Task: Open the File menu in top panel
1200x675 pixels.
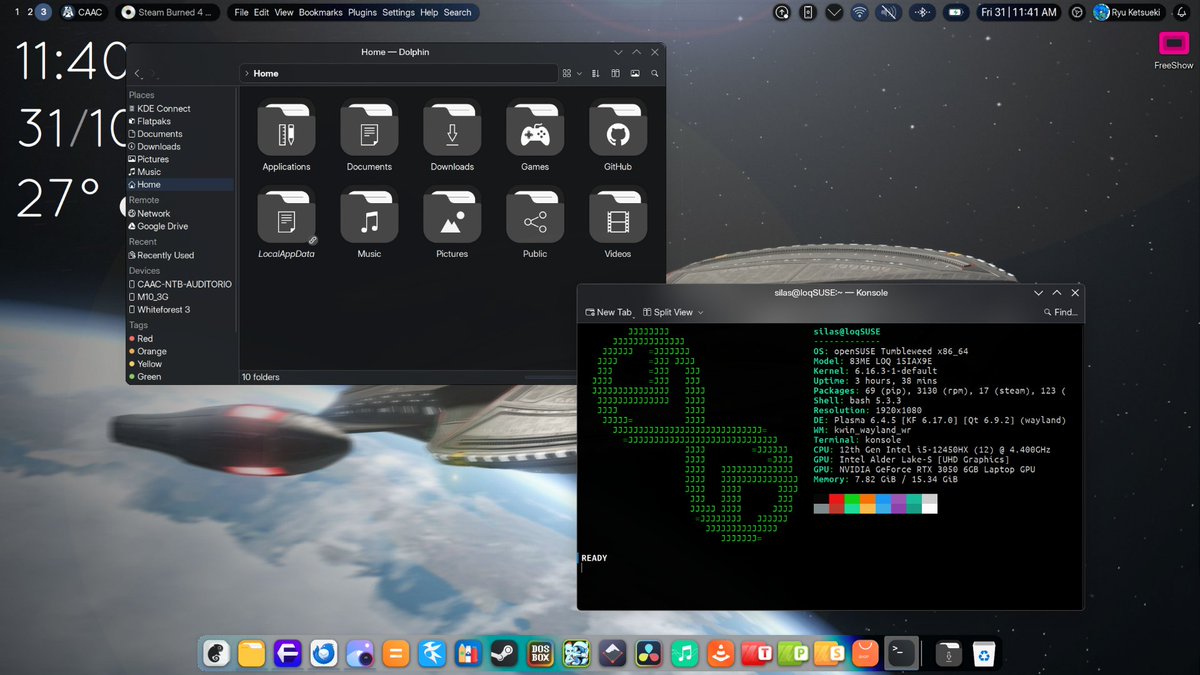Action: pyautogui.click(x=240, y=12)
